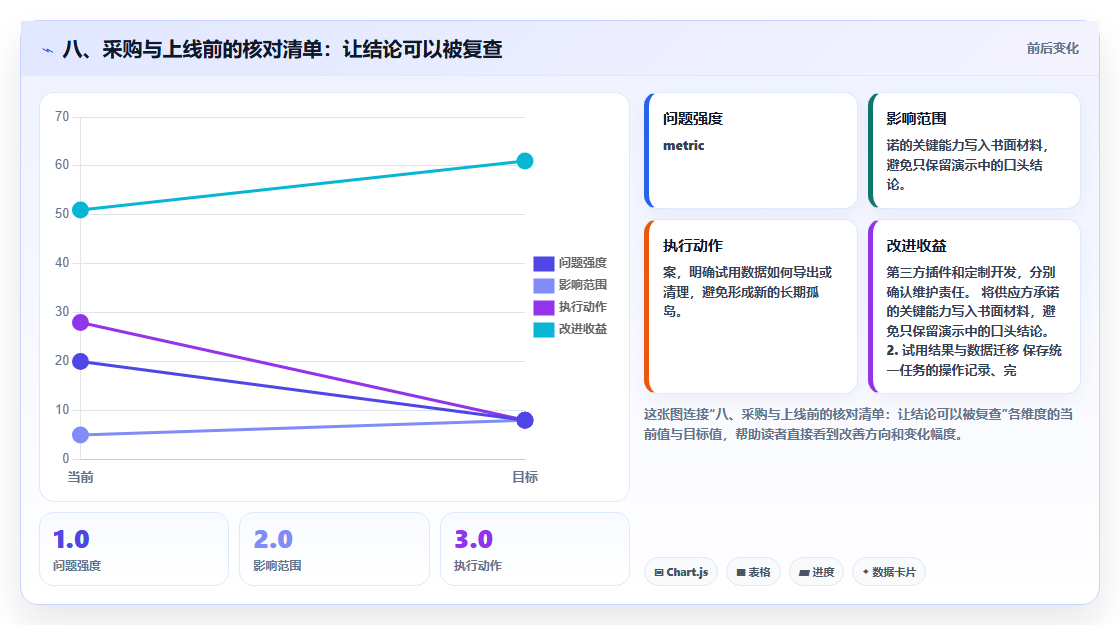Click the 改进收益 data point at 当前
Viewport: 1120px width, 625px height.
click(x=81, y=210)
